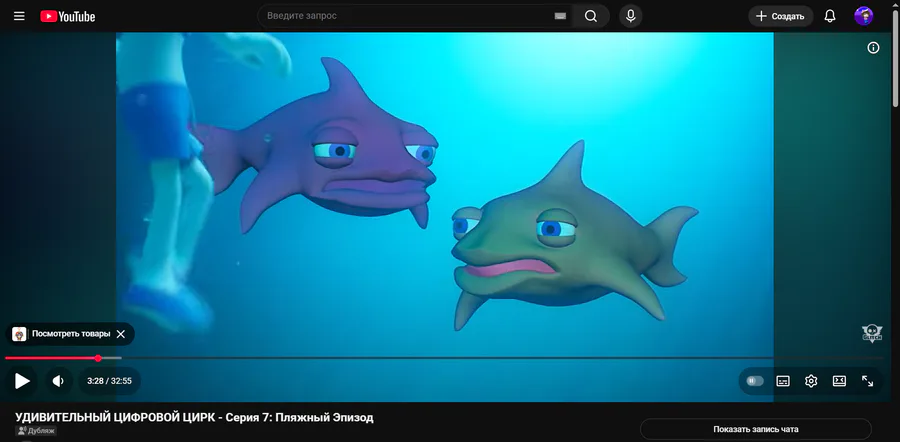
Task: Click Показать запись чата button
Action: coord(755,429)
